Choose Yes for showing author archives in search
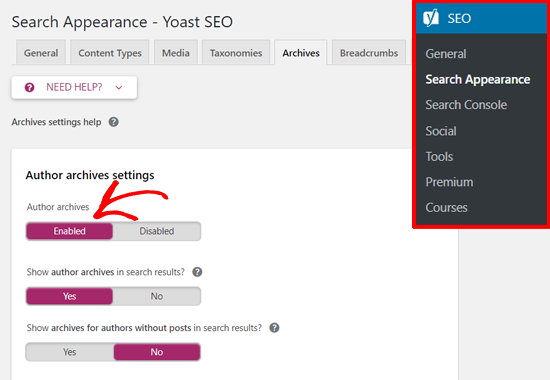 coord(69,296)
